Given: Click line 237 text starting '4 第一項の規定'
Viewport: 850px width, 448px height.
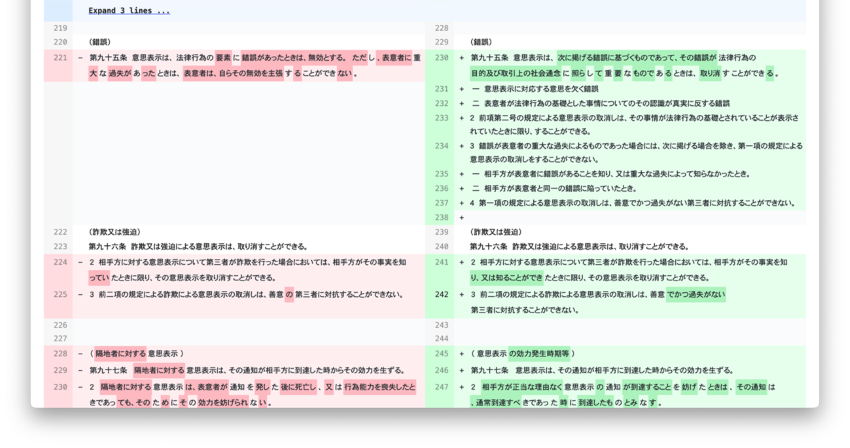Looking at the screenshot, I should point(633,203).
